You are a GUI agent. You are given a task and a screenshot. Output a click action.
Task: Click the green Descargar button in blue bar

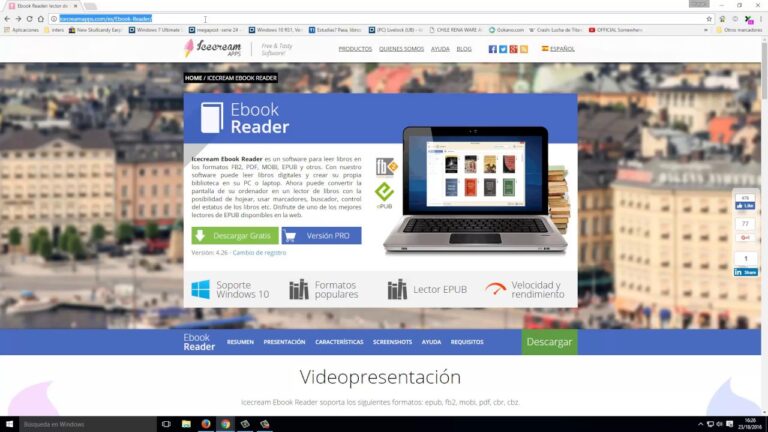point(549,342)
